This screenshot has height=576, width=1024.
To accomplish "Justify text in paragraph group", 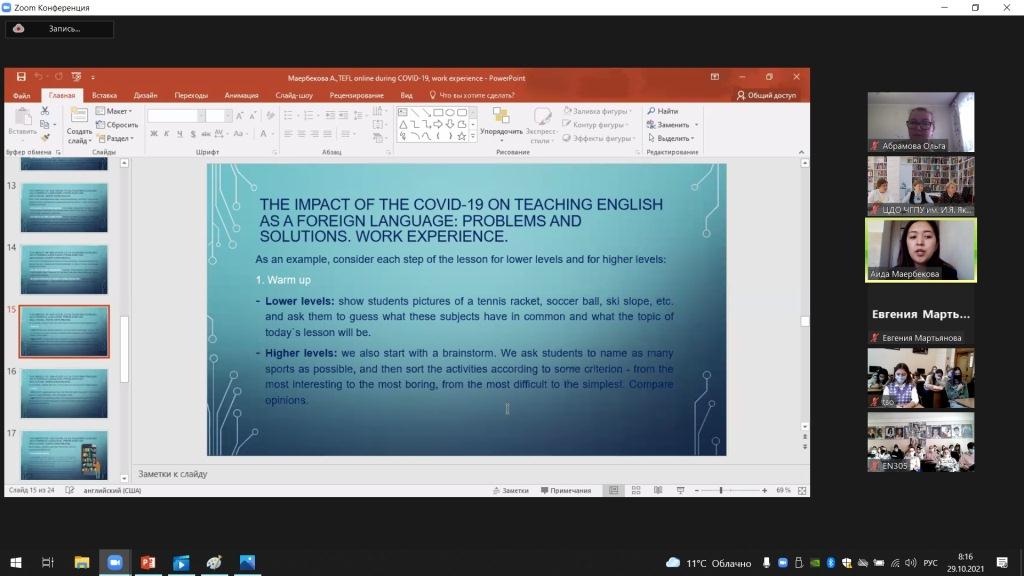I will coord(327,134).
